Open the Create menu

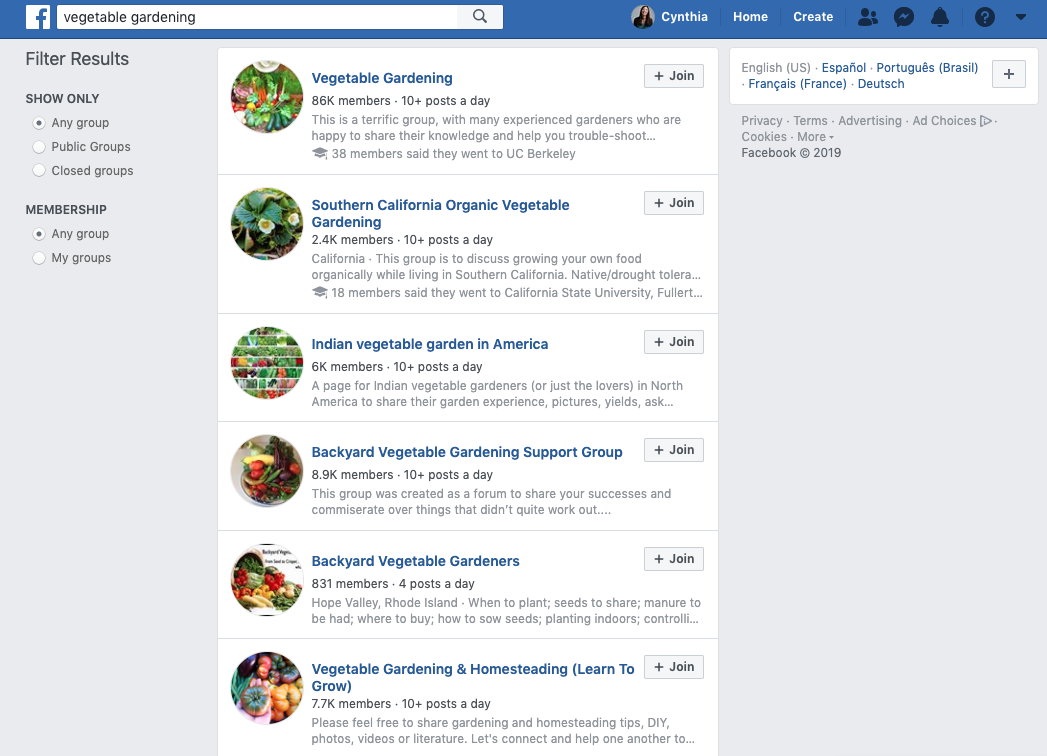(x=813, y=17)
